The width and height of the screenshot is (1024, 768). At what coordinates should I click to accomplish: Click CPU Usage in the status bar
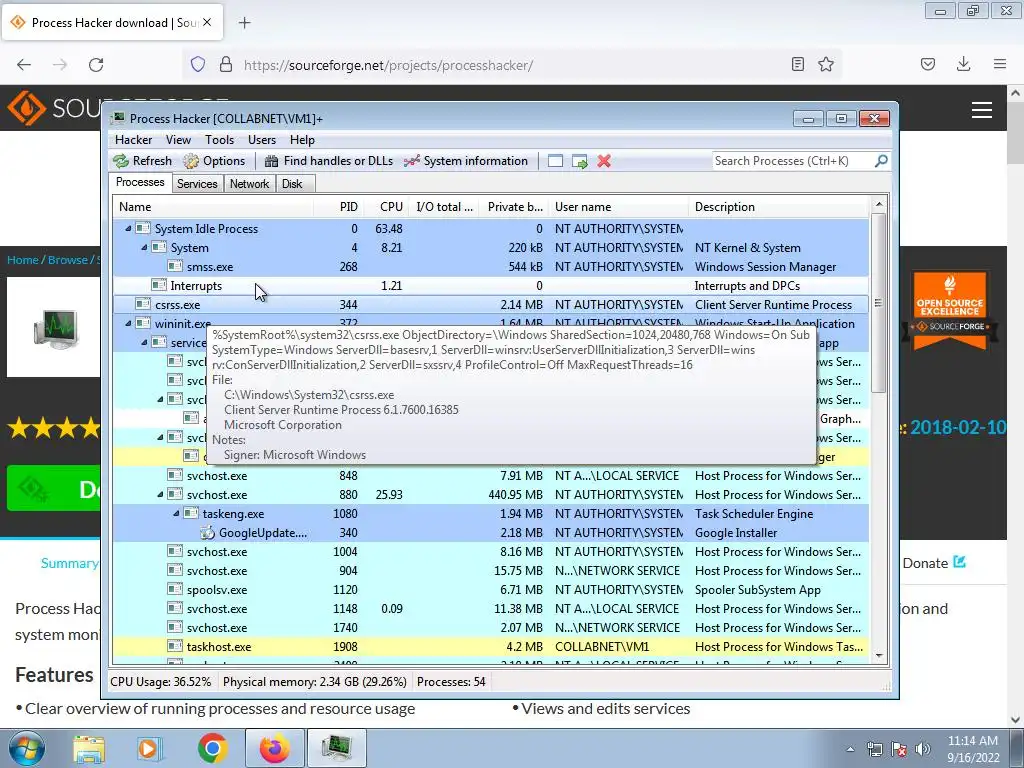point(161,682)
